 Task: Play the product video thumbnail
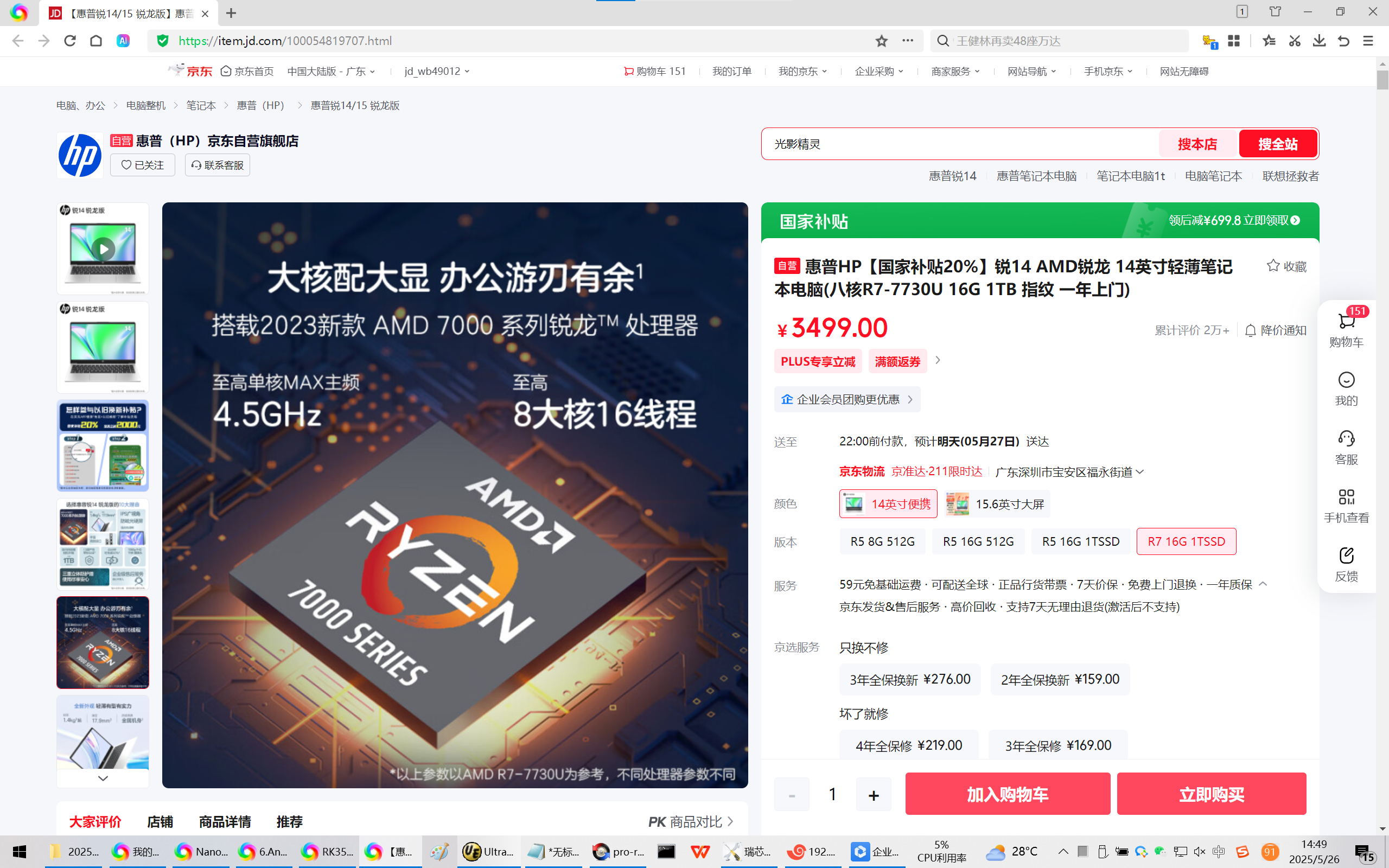click(x=103, y=249)
